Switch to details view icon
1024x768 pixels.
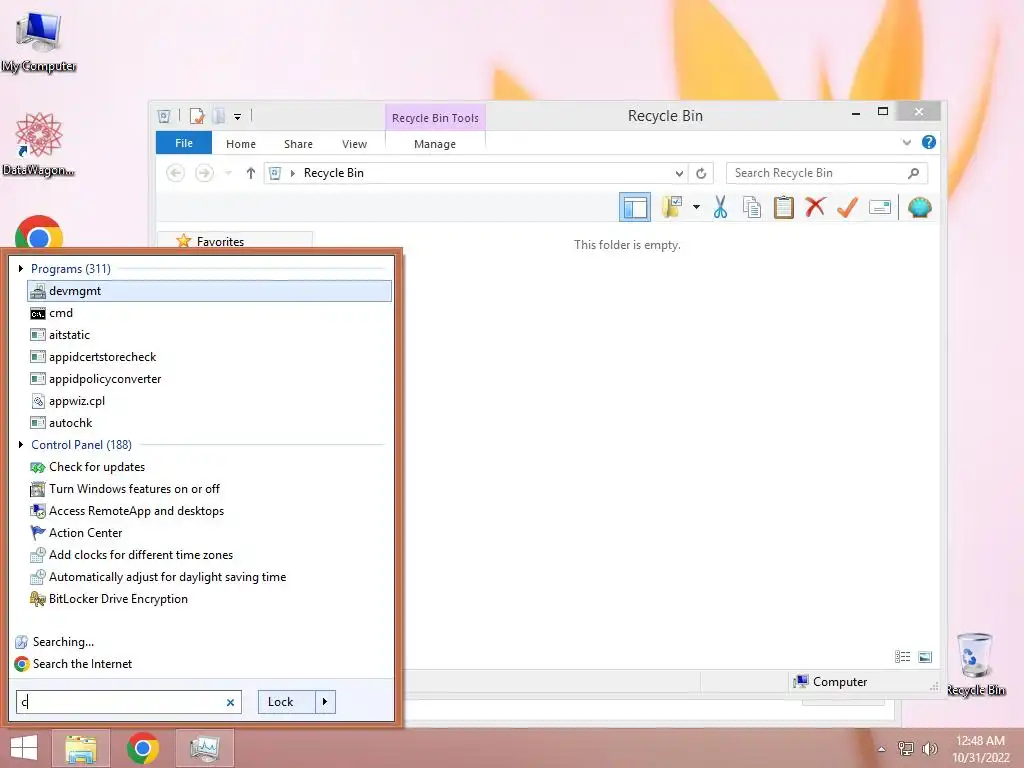click(x=903, y=657)
